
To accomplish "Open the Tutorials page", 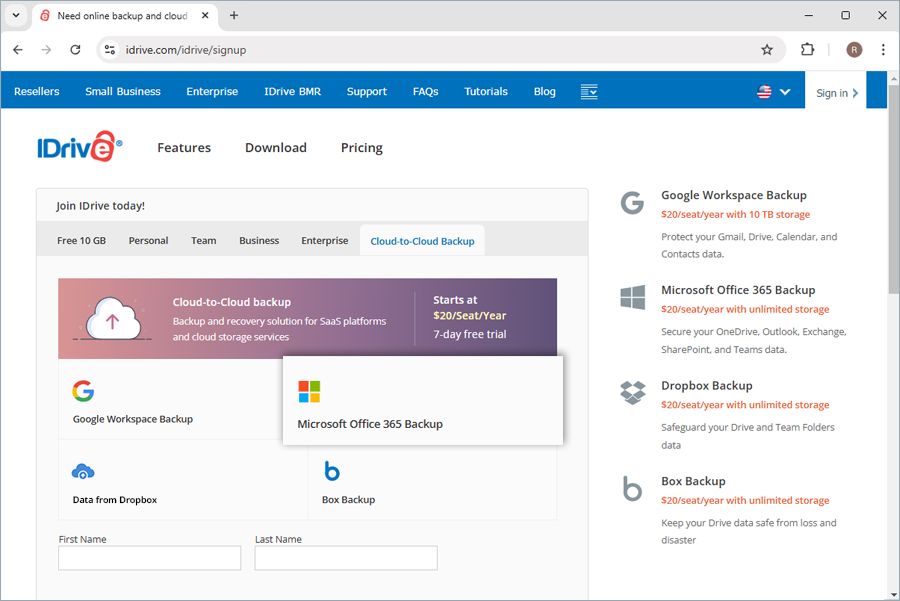I will pos(486,92).
